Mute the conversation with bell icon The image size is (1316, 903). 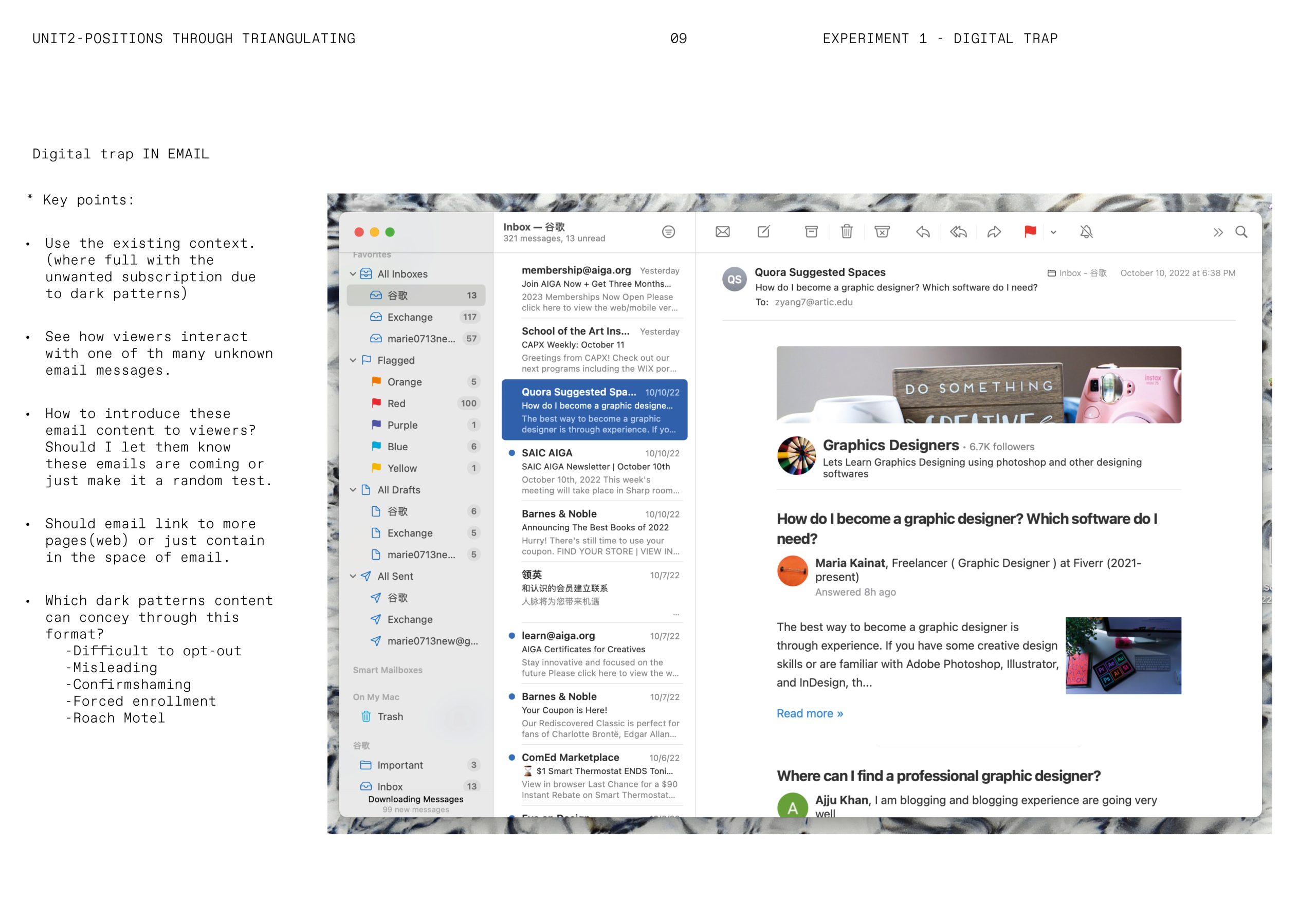pyautogui.click(x=1086, y=232)
